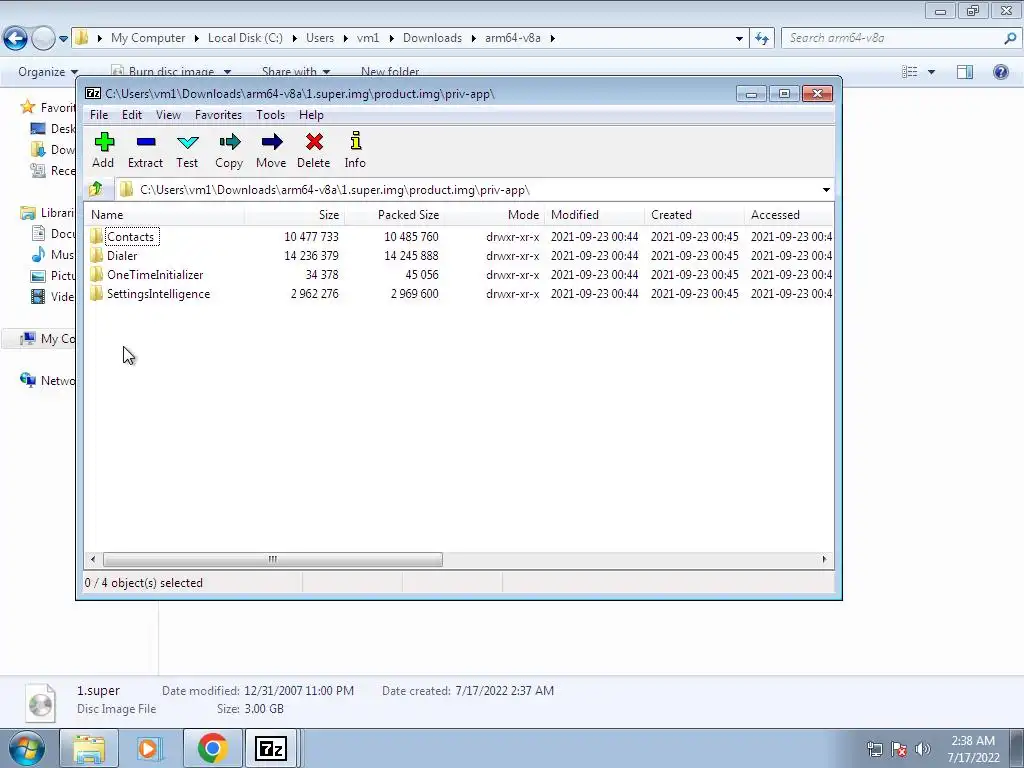Open the Windows Start menu
Screen dimensions: 1024x768
coord(27,748)
